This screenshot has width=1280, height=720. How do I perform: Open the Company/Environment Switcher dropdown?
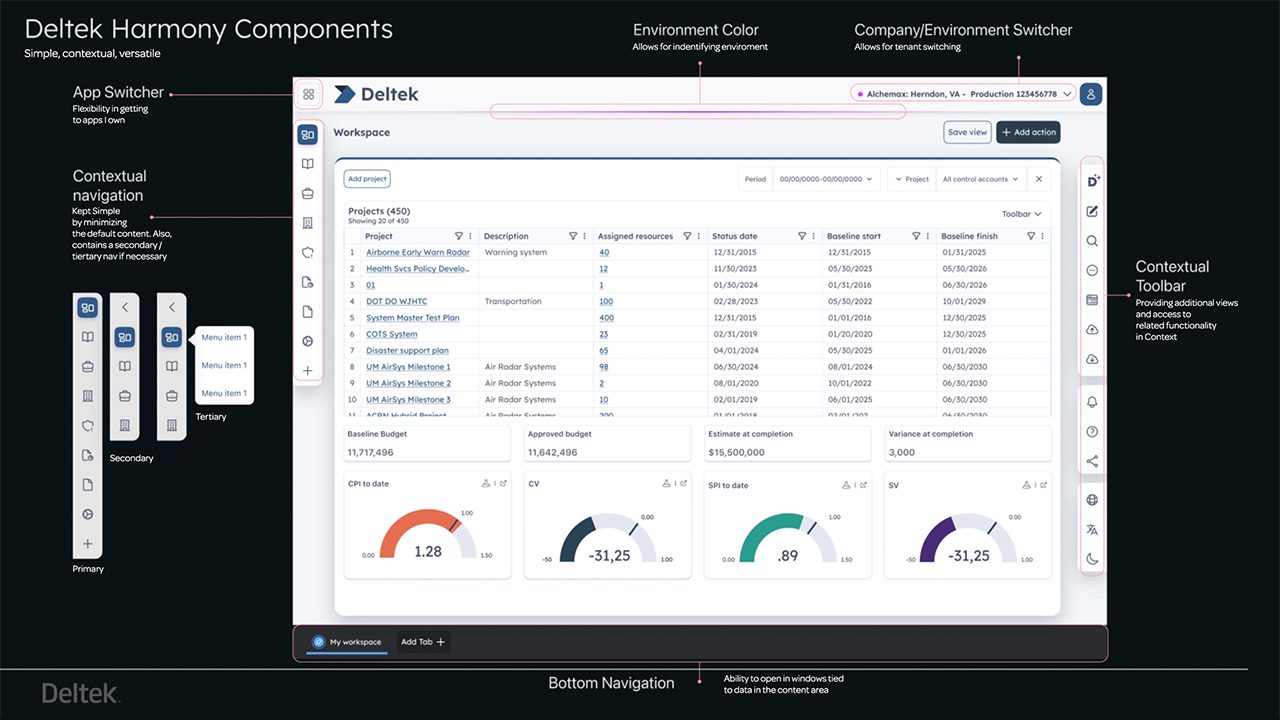coord(963,93)
